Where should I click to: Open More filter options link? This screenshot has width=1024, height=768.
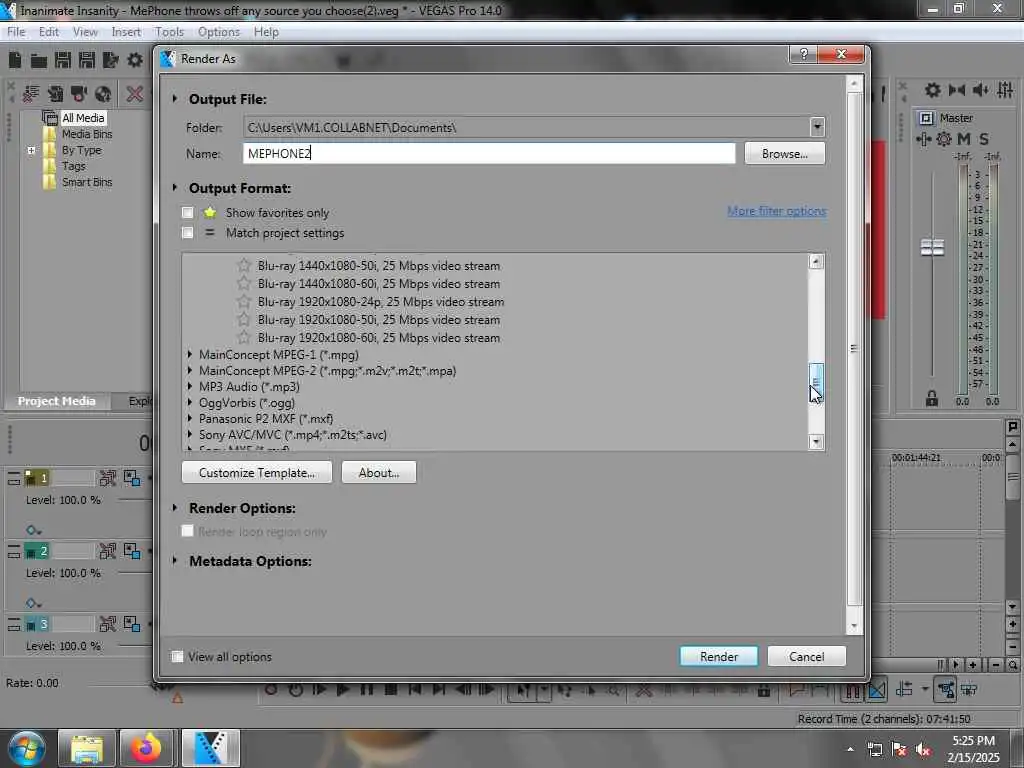[x=776, y=211]
